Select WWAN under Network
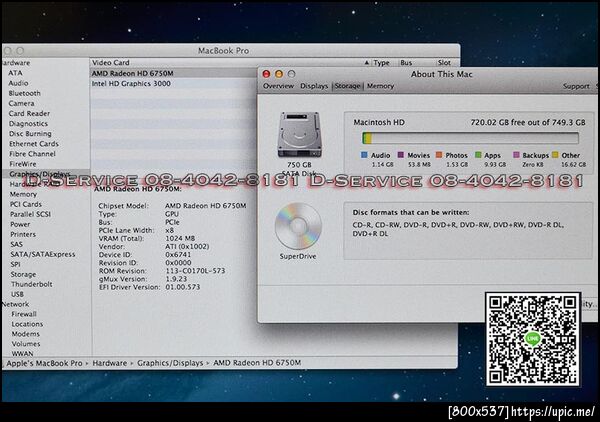This screenshot has width=600, height=422. (x=22, y=354)
